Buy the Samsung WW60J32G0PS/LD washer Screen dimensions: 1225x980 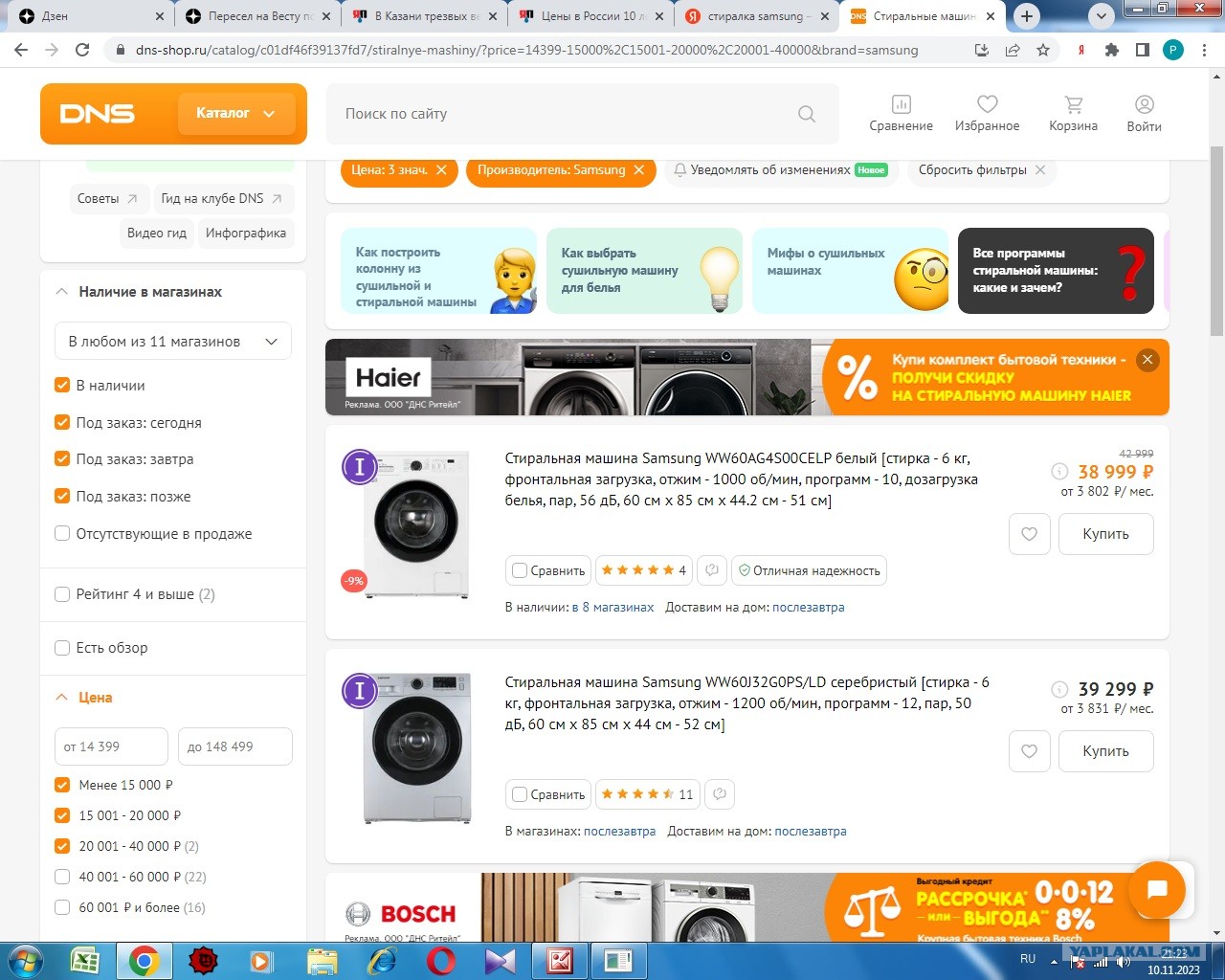[1105, 751]
